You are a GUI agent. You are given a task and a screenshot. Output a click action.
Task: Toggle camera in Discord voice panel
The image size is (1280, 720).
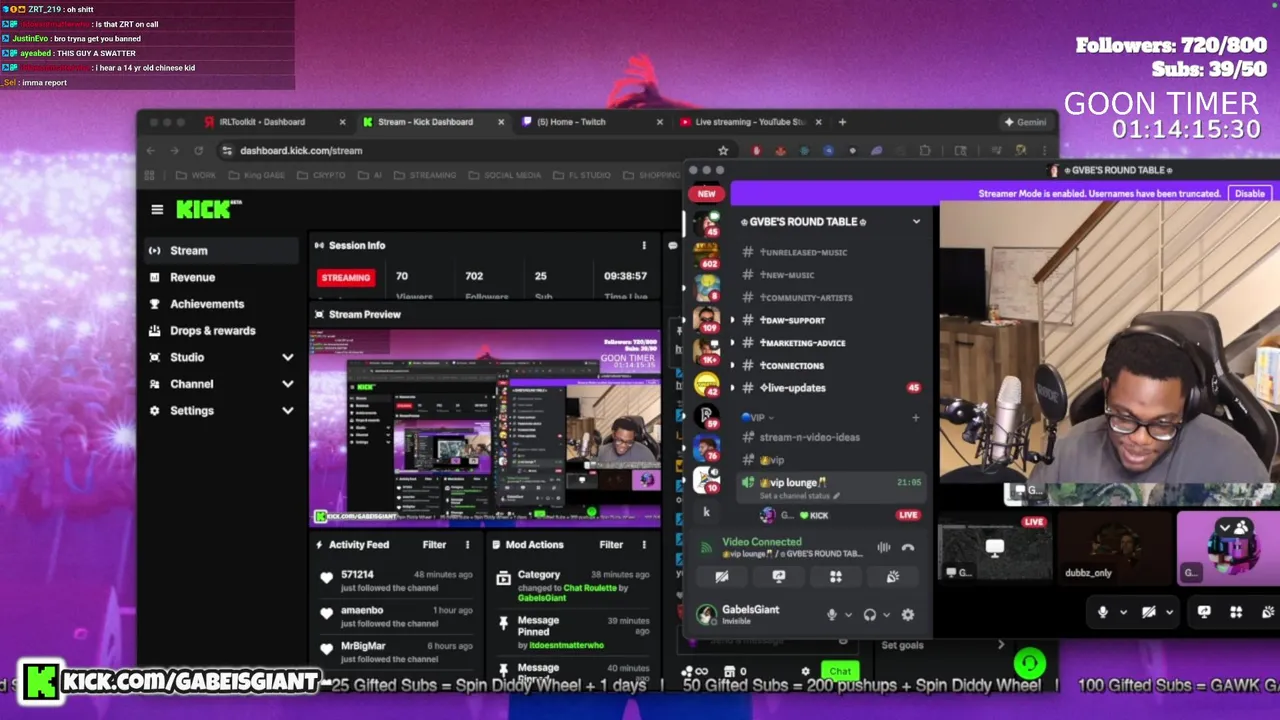click(x=722, y=577)
